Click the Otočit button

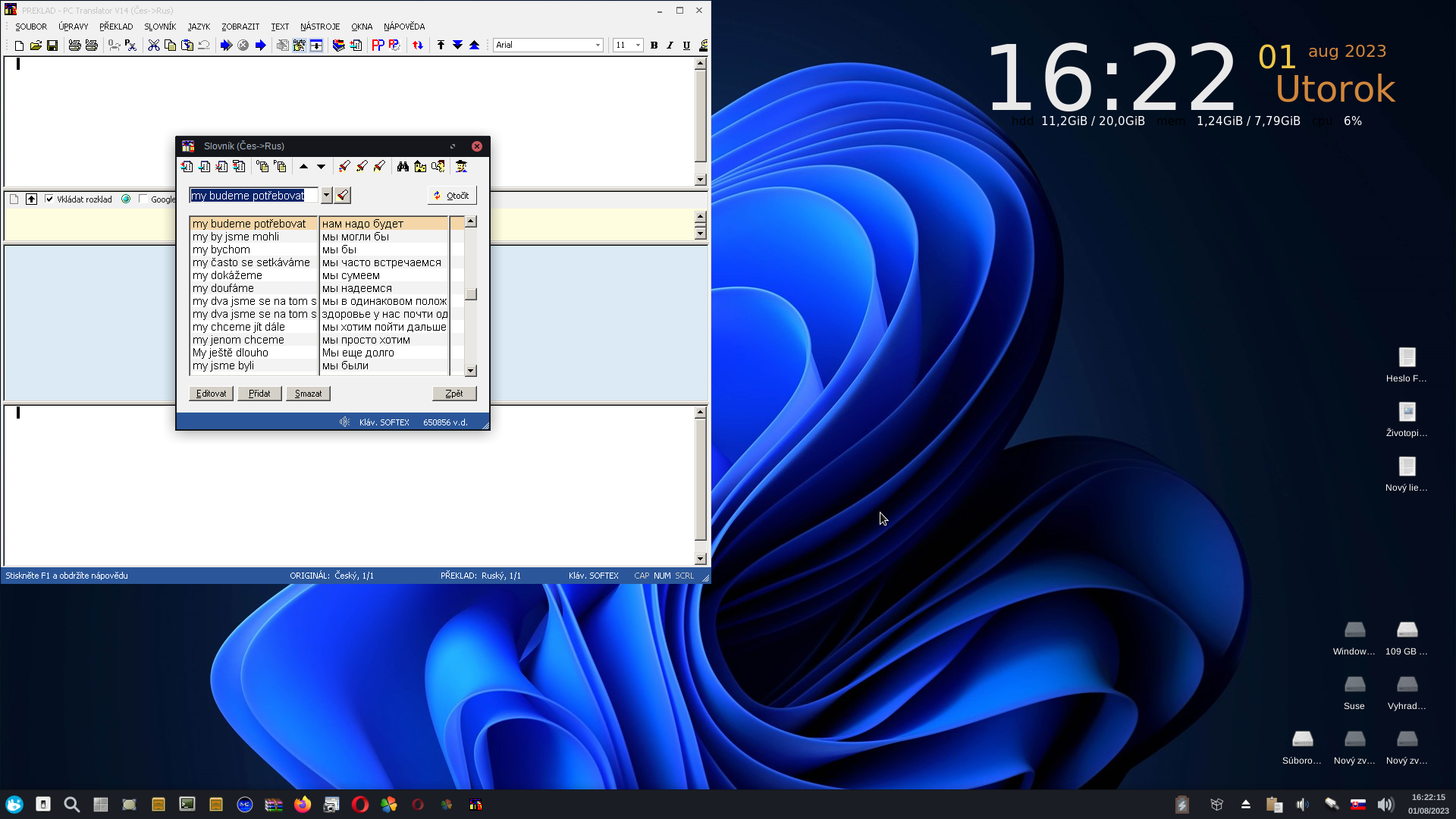(x=452, y=196)
